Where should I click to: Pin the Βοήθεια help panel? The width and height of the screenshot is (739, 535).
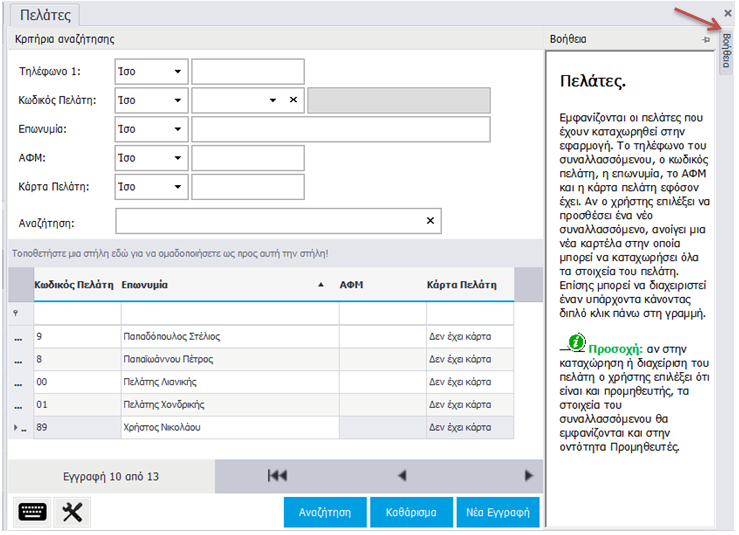[706, 39]
